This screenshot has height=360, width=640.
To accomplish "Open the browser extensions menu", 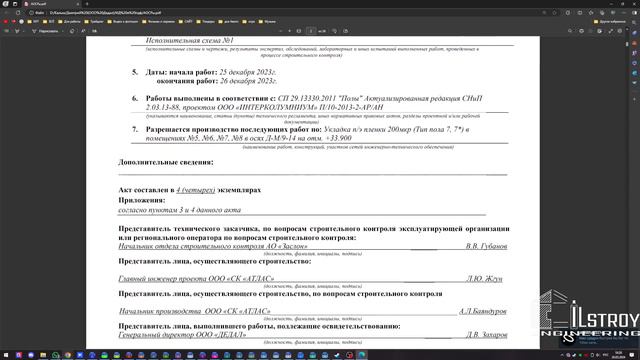I will click(568, 13).
